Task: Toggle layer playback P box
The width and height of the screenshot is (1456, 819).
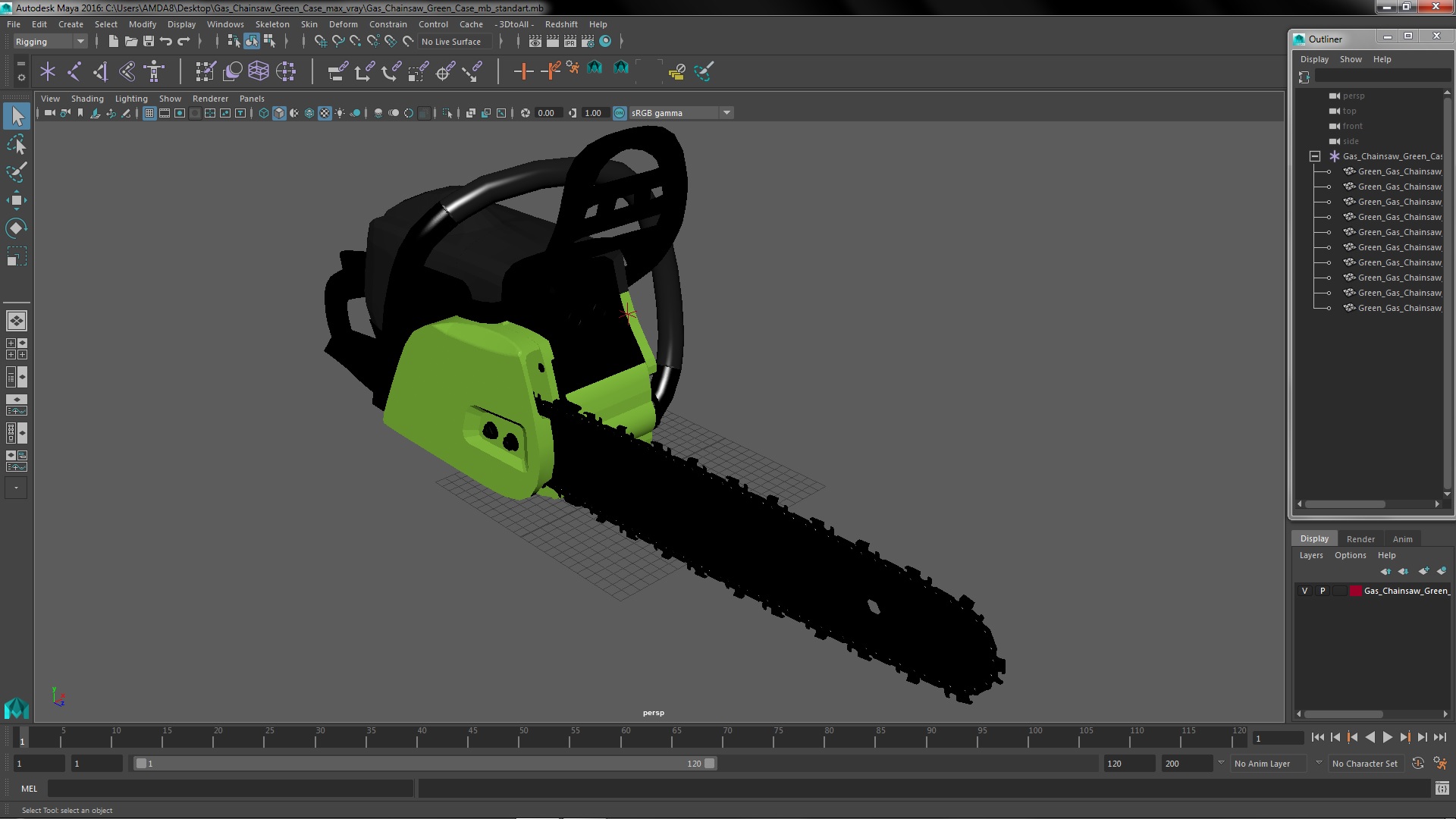Action: (x=1323, y=591)
